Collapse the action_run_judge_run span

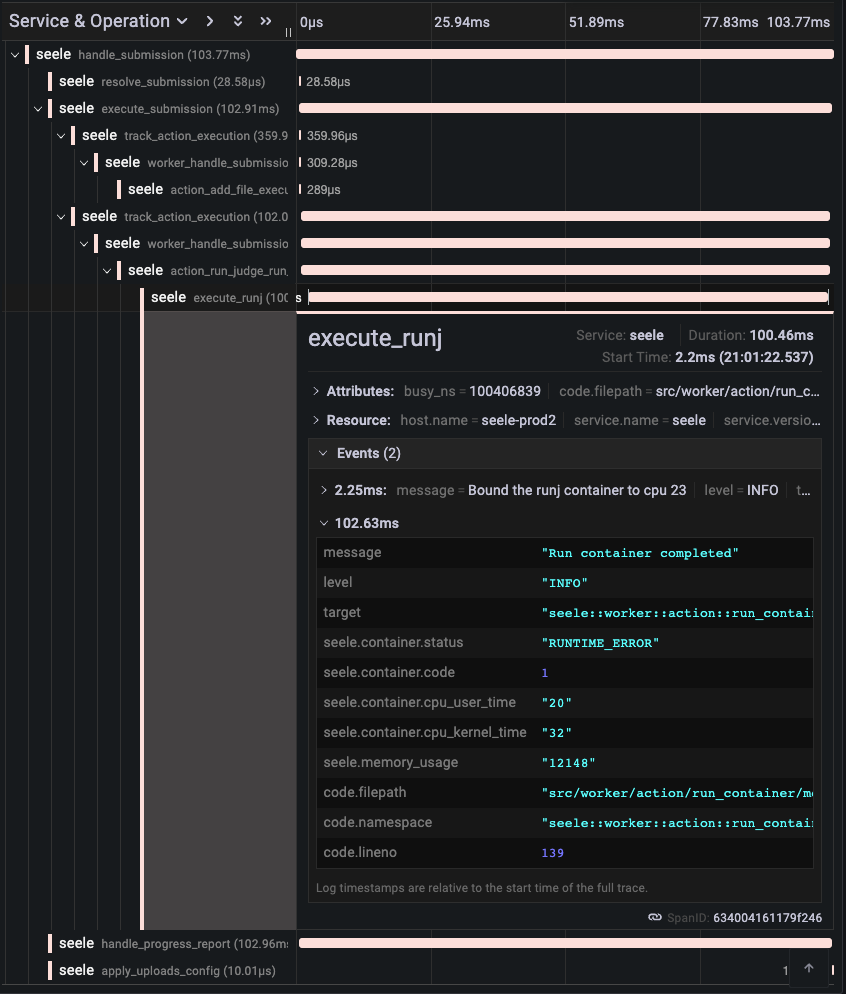107,271
